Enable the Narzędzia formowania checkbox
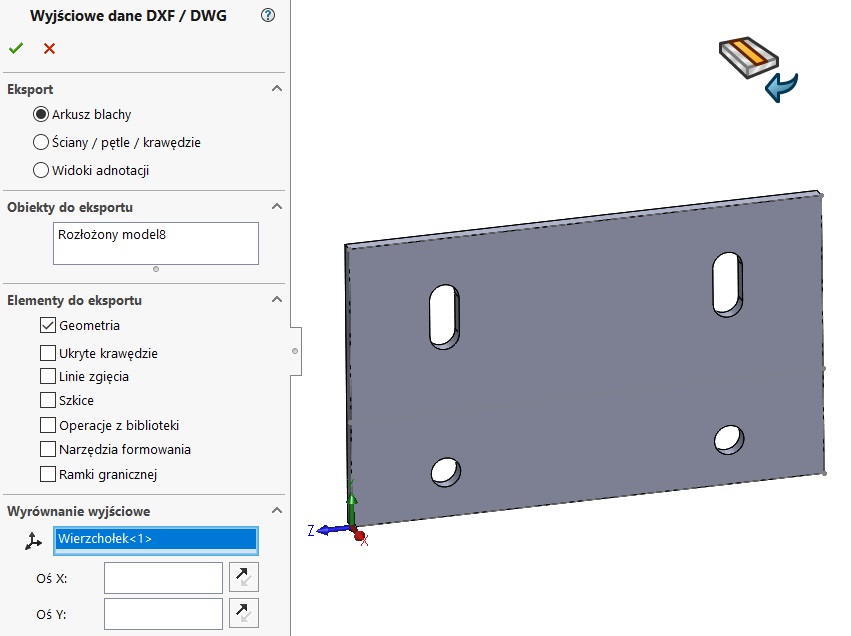The height and width of the screenshot is (636, 851). click(48, 449)
